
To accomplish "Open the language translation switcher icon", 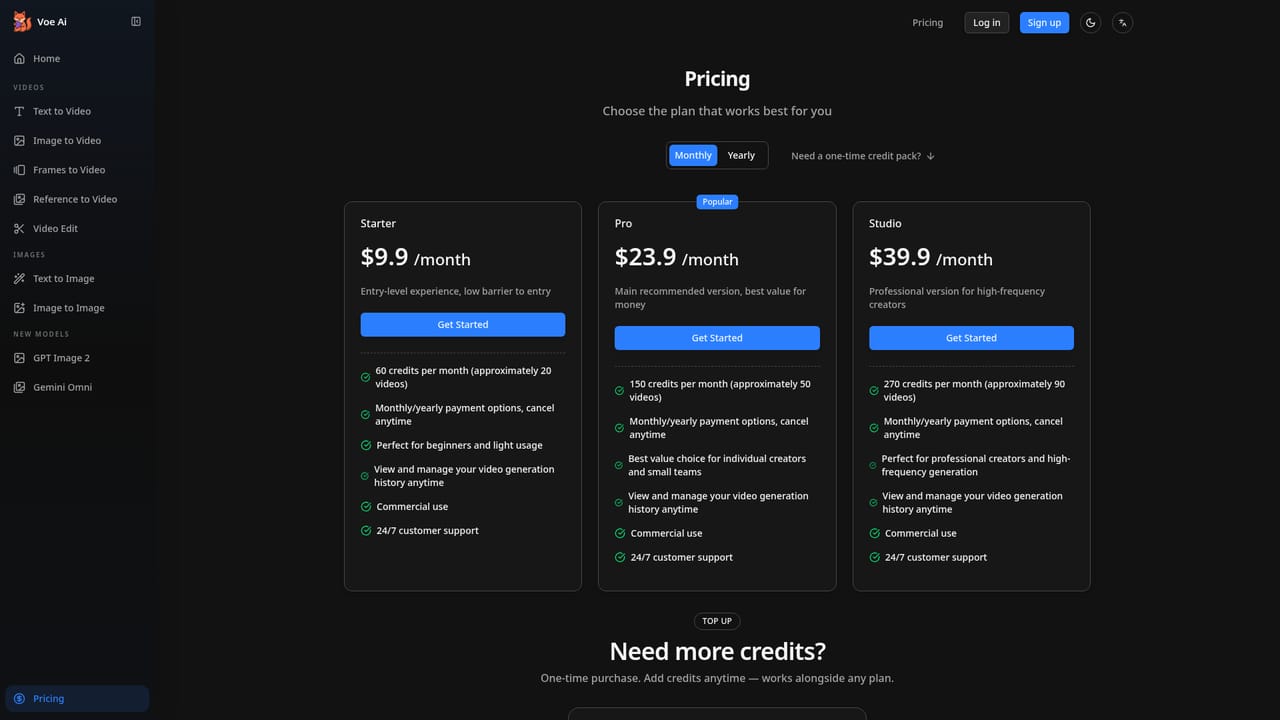I will point(1122,23).
